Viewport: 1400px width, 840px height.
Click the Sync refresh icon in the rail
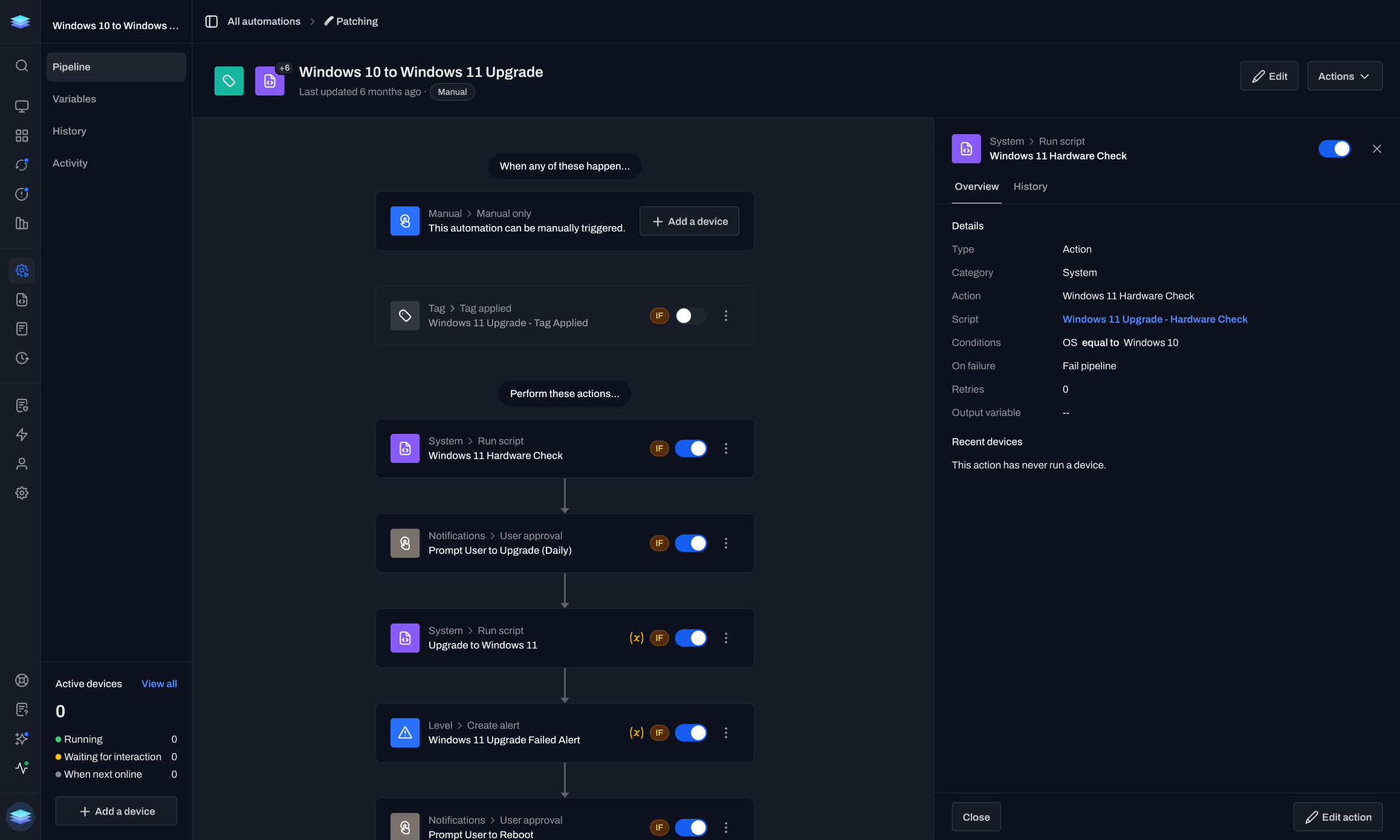(22, 165)
